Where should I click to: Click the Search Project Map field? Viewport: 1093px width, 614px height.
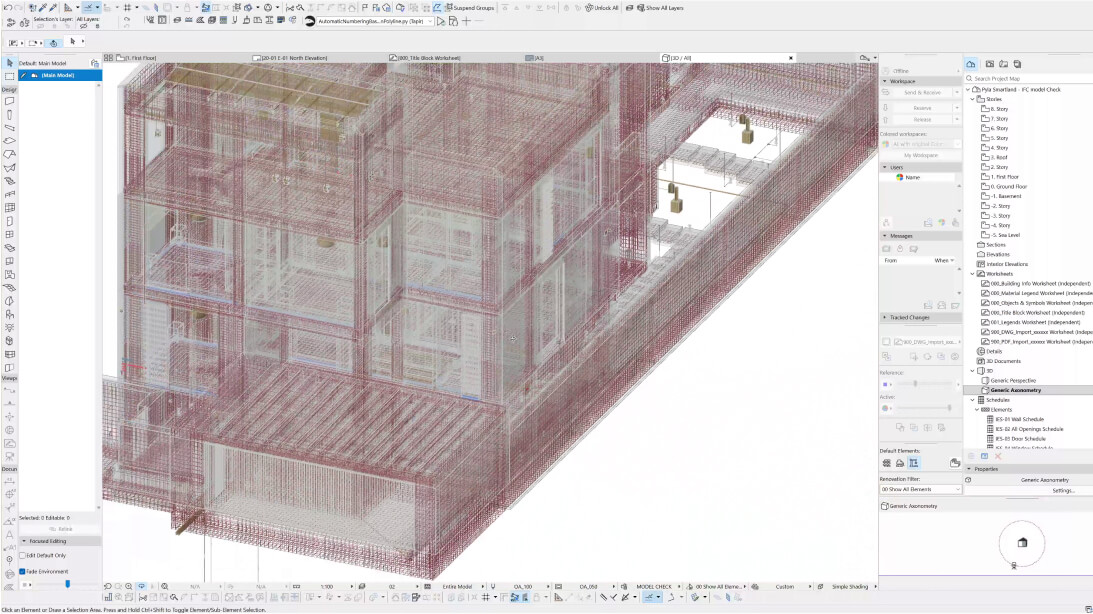(x=1028, y=79)
